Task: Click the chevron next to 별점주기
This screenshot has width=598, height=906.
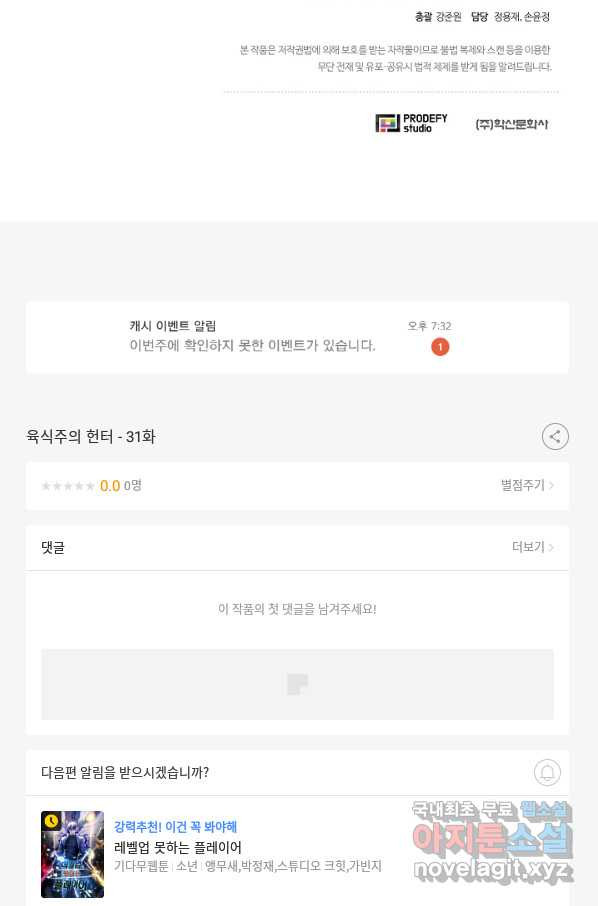Action: tap(552, 485)
